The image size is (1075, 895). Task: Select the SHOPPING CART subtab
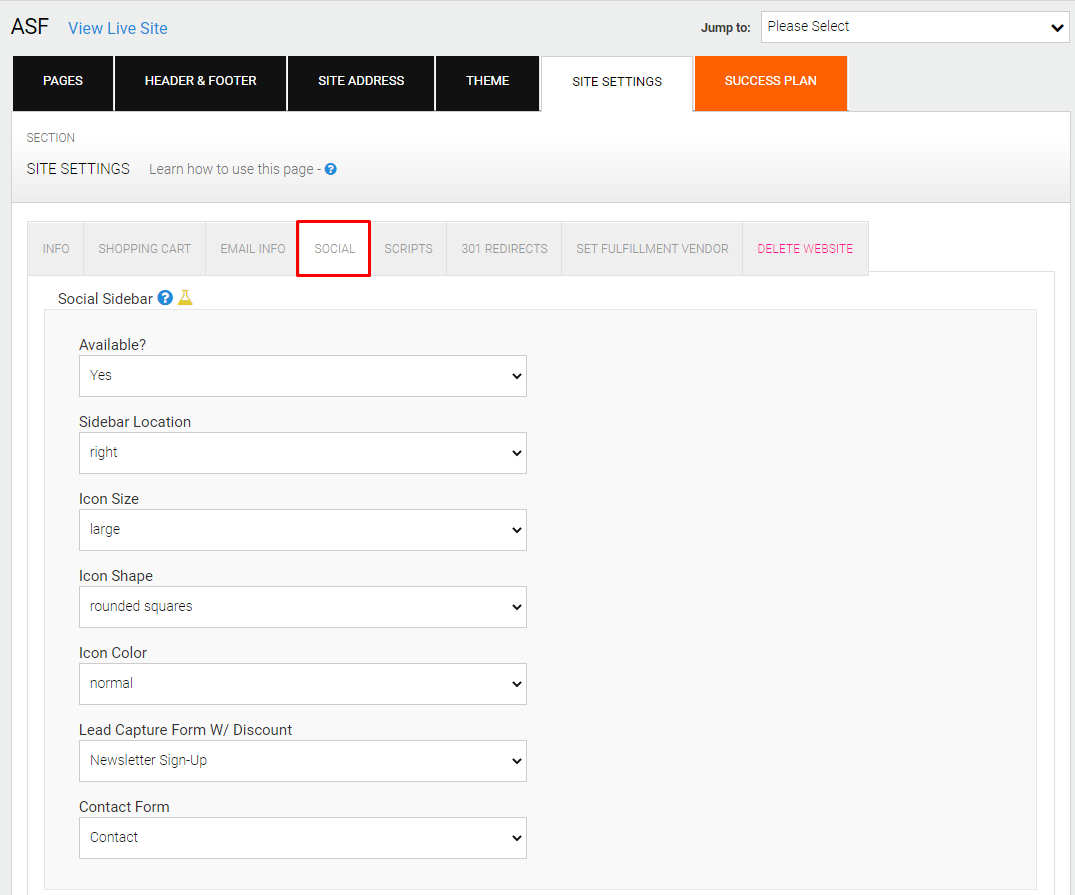144,248
